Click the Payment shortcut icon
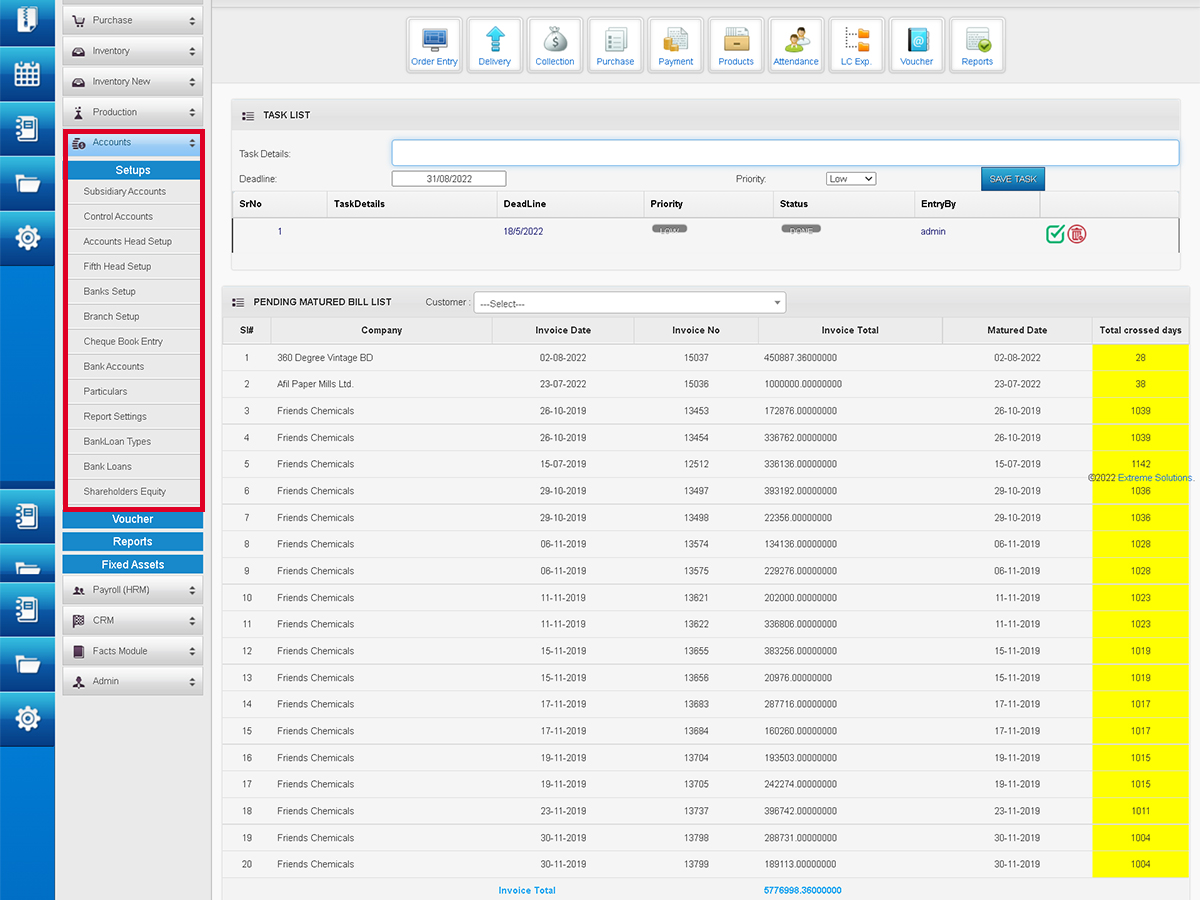Viewport: 1200px width, 900px height. coord(676,45)
